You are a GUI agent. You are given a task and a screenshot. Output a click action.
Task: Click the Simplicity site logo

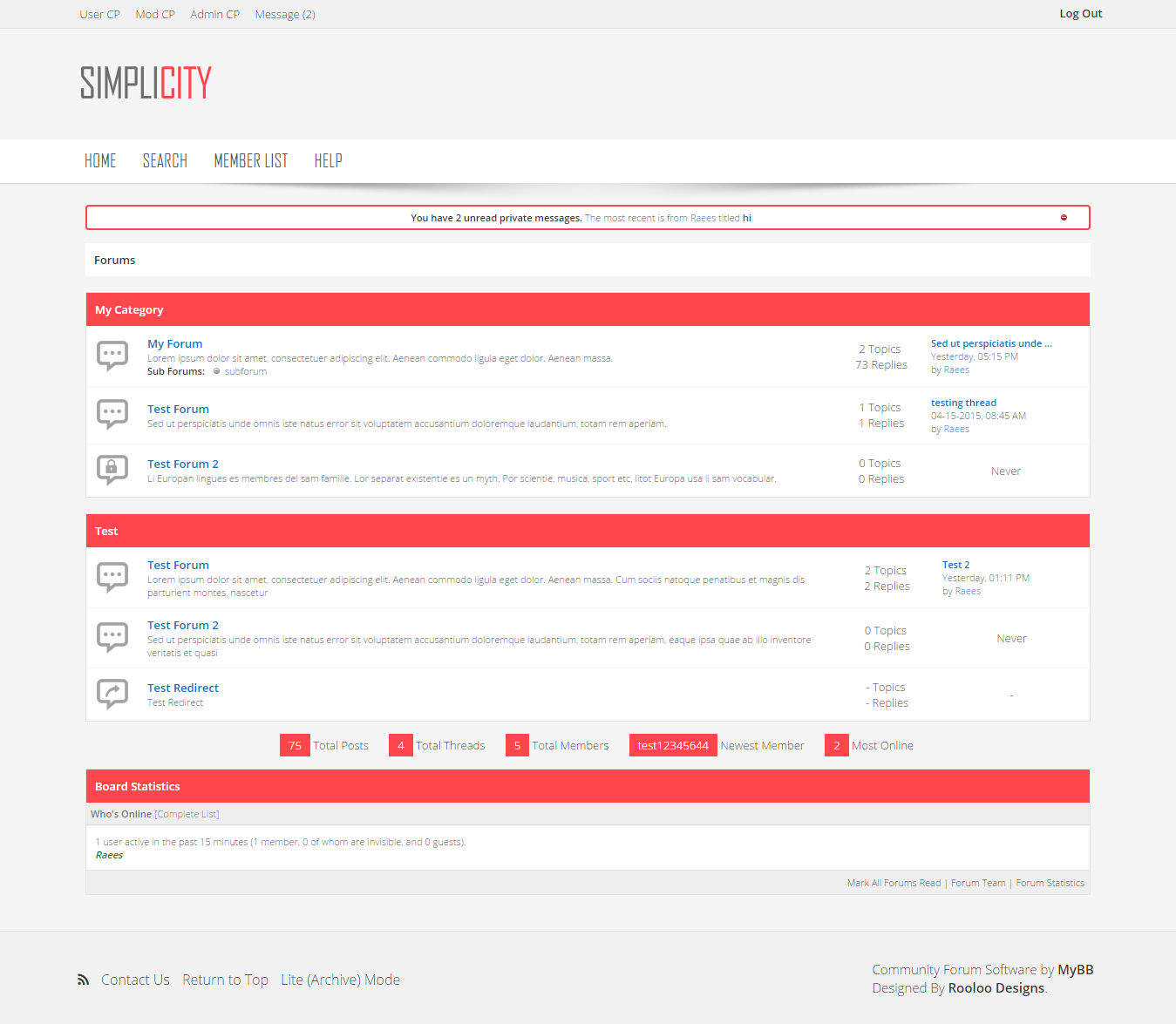[x=146, y=83]
